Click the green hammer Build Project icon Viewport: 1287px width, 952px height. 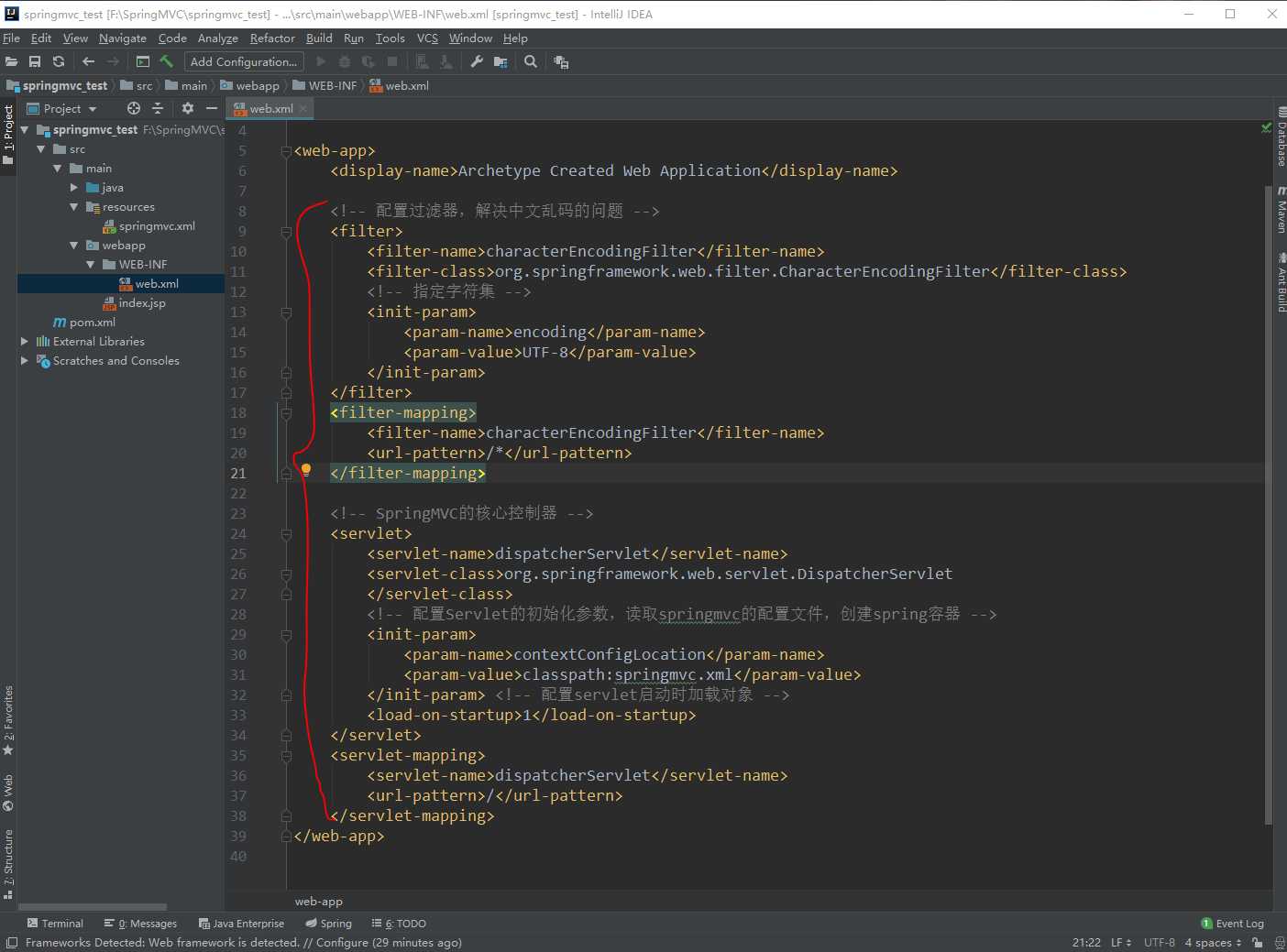[166, 61]
